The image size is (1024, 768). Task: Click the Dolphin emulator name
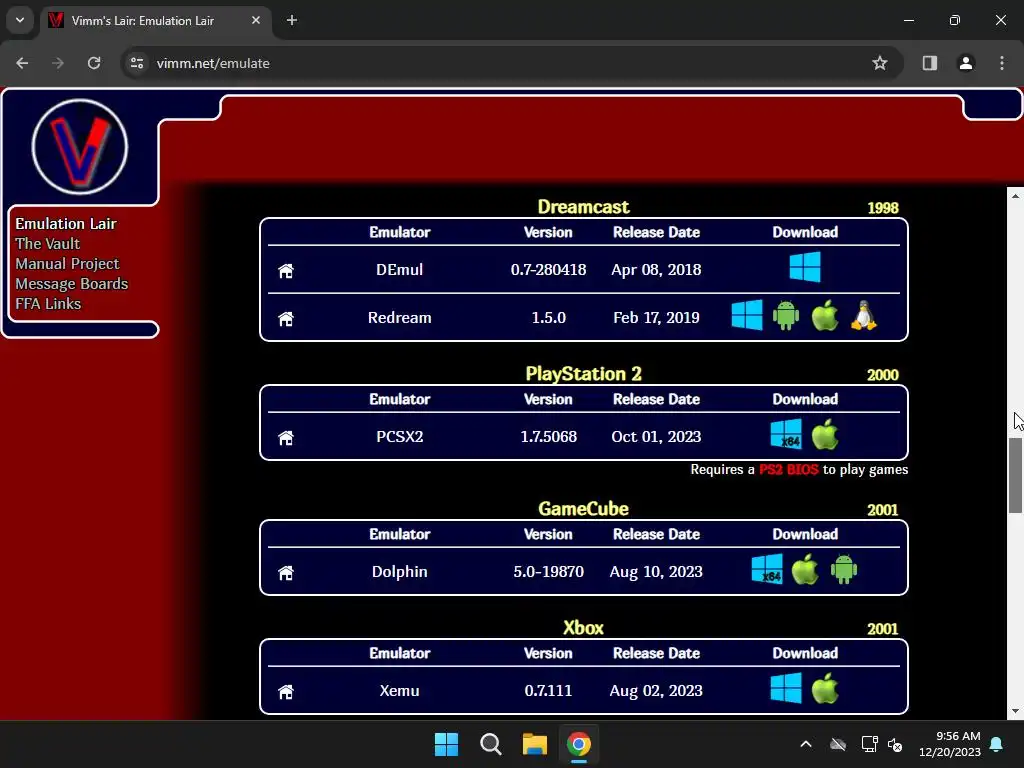pos(400,572)
